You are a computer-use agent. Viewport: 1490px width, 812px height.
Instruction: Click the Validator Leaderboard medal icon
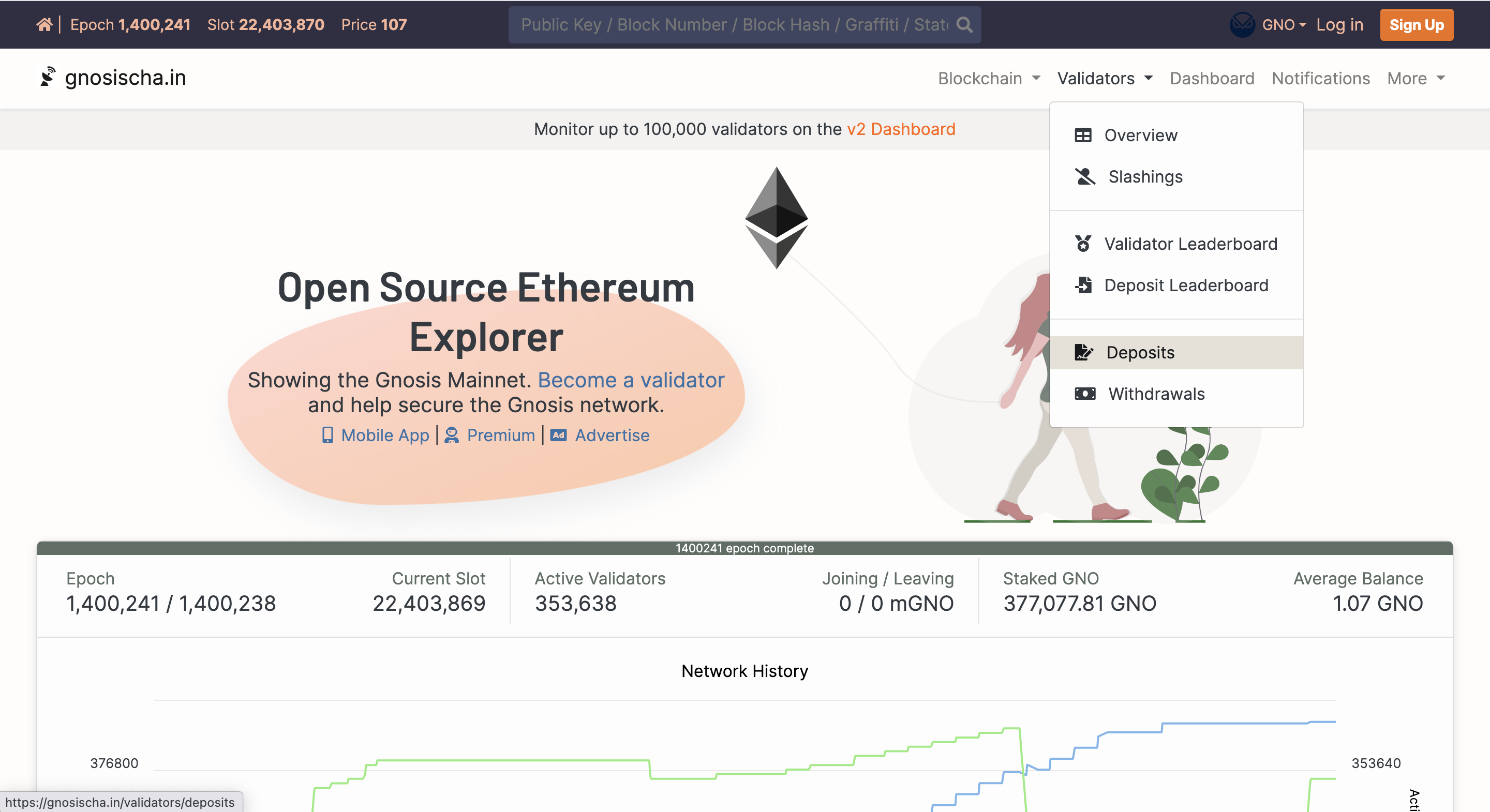pyautogui.click(x=1084, y=244)
